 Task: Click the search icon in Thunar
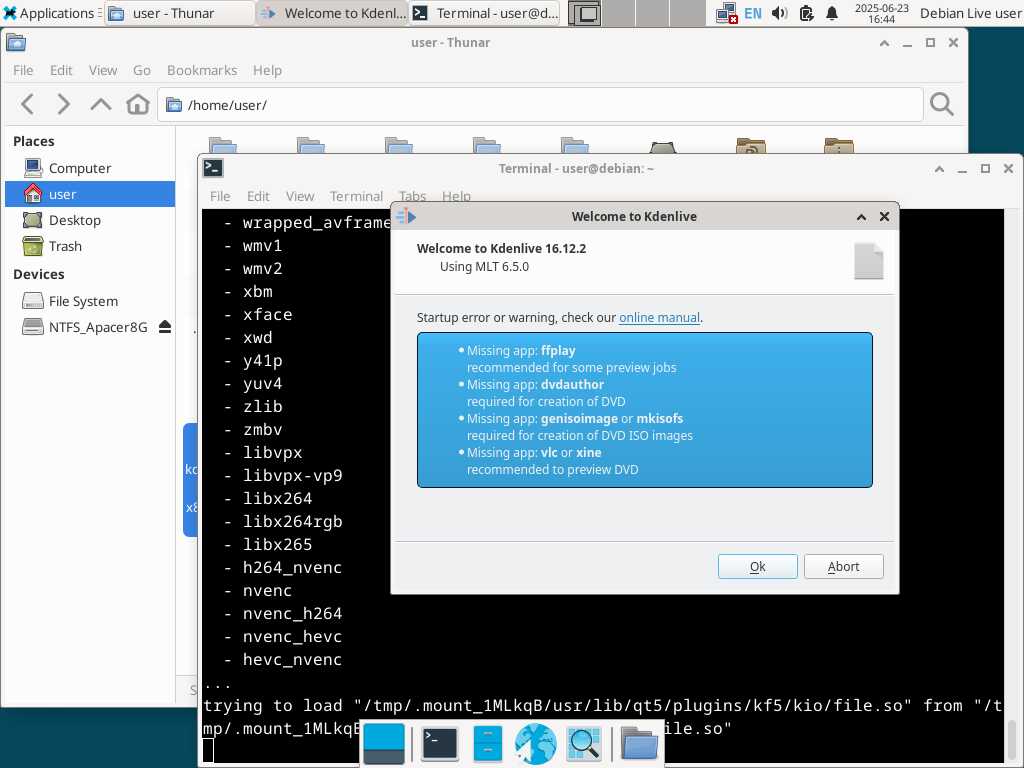tap(941, 104)
